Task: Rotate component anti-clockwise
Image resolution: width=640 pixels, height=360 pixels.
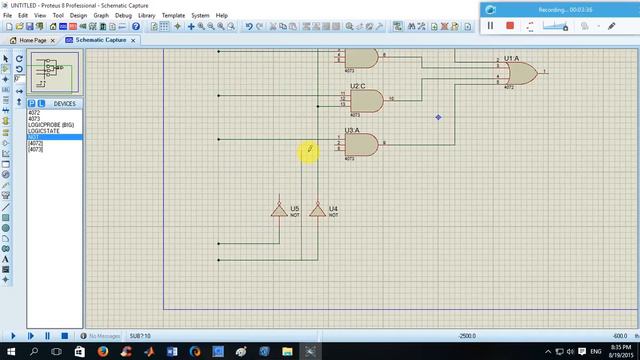Action: [x=19, y=69]
